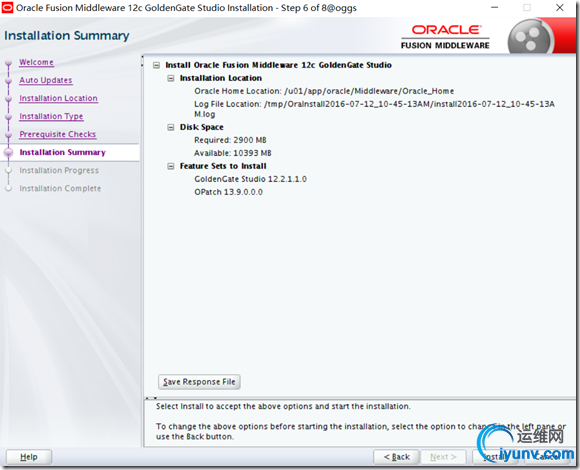
Task: Start installation with the Install button
Action: pos(496,457)
